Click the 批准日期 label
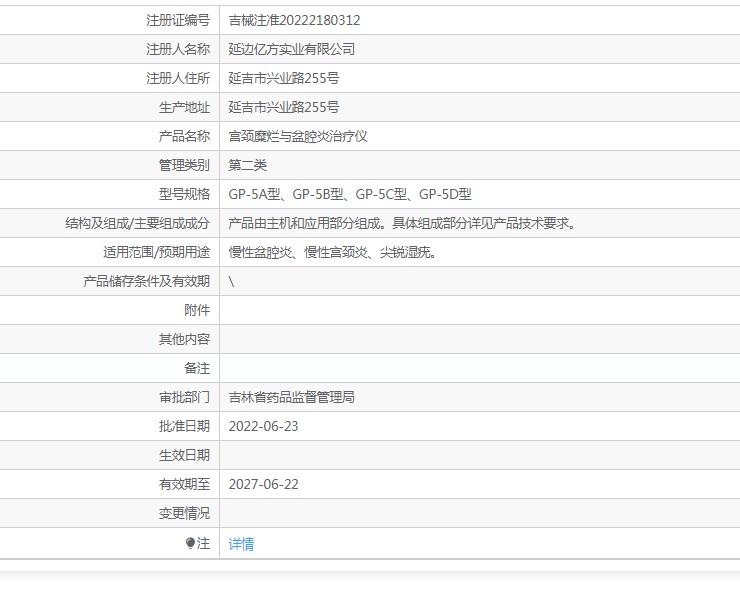The height and width of the screenshot is (592, 740). (185, 426)
